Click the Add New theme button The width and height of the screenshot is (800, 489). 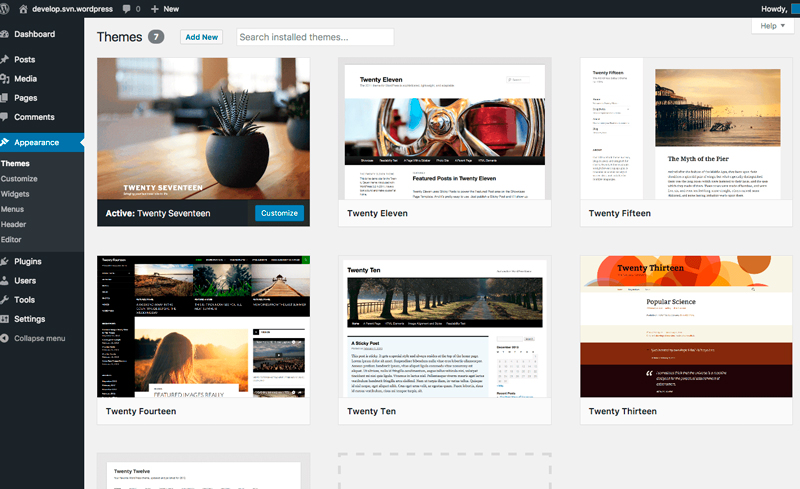[201, 37]
